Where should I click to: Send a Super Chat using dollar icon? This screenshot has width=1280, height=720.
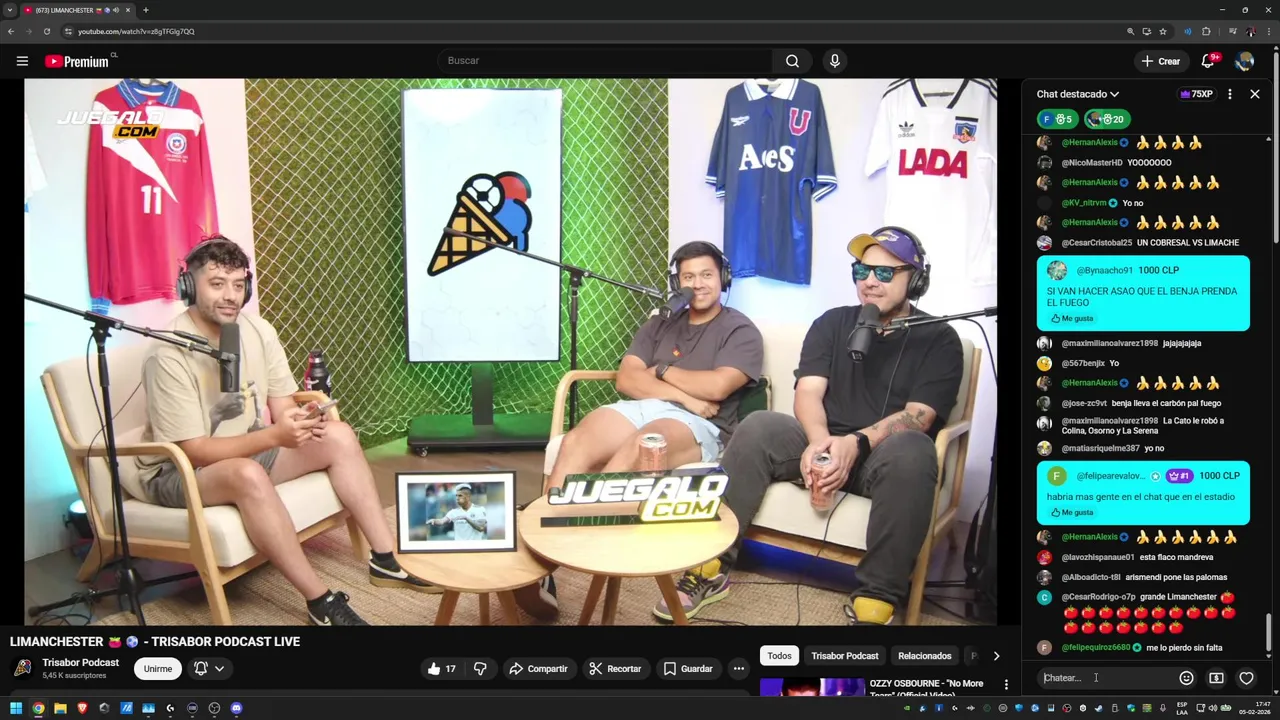(x=1216, y=678)
